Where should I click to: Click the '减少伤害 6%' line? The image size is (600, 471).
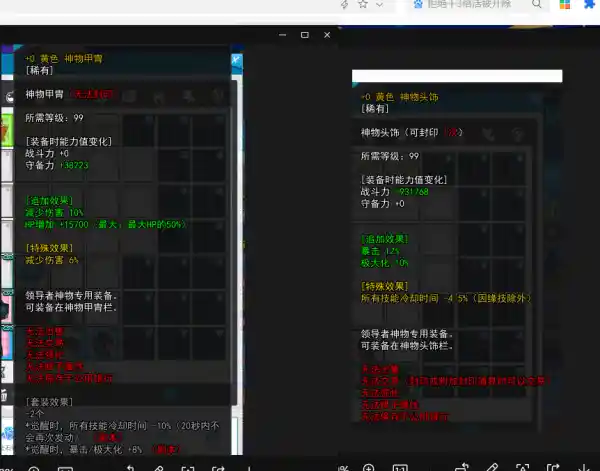52,260
